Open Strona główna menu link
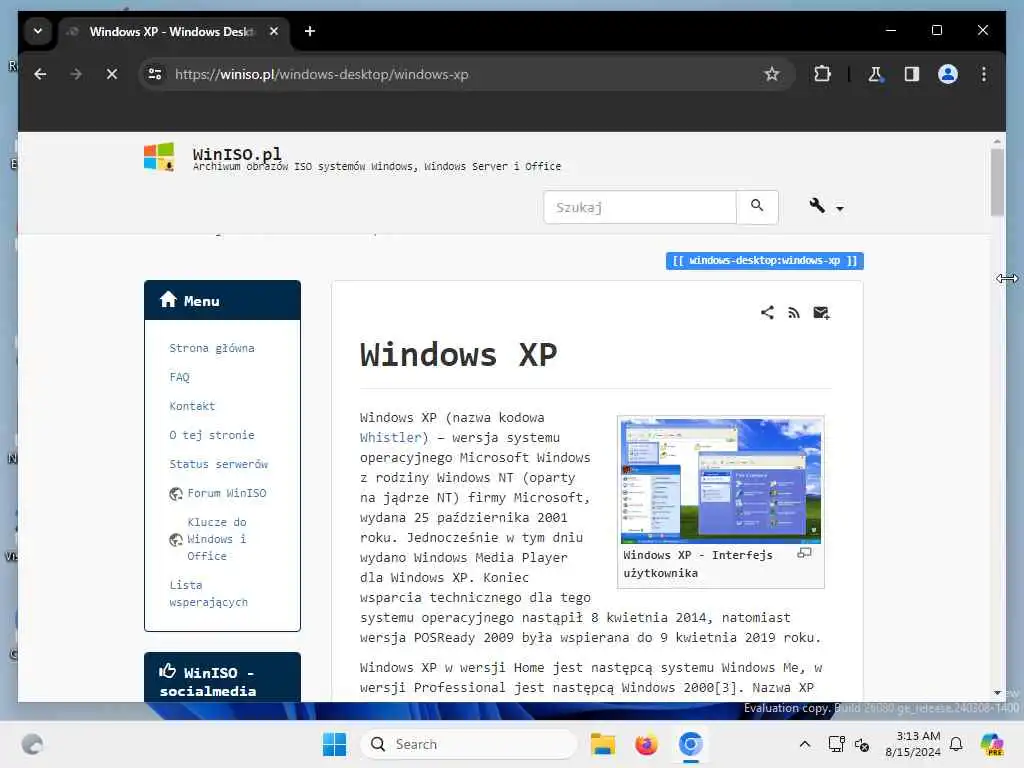This screenshot has height=768, width=1024. coord(212,348)
